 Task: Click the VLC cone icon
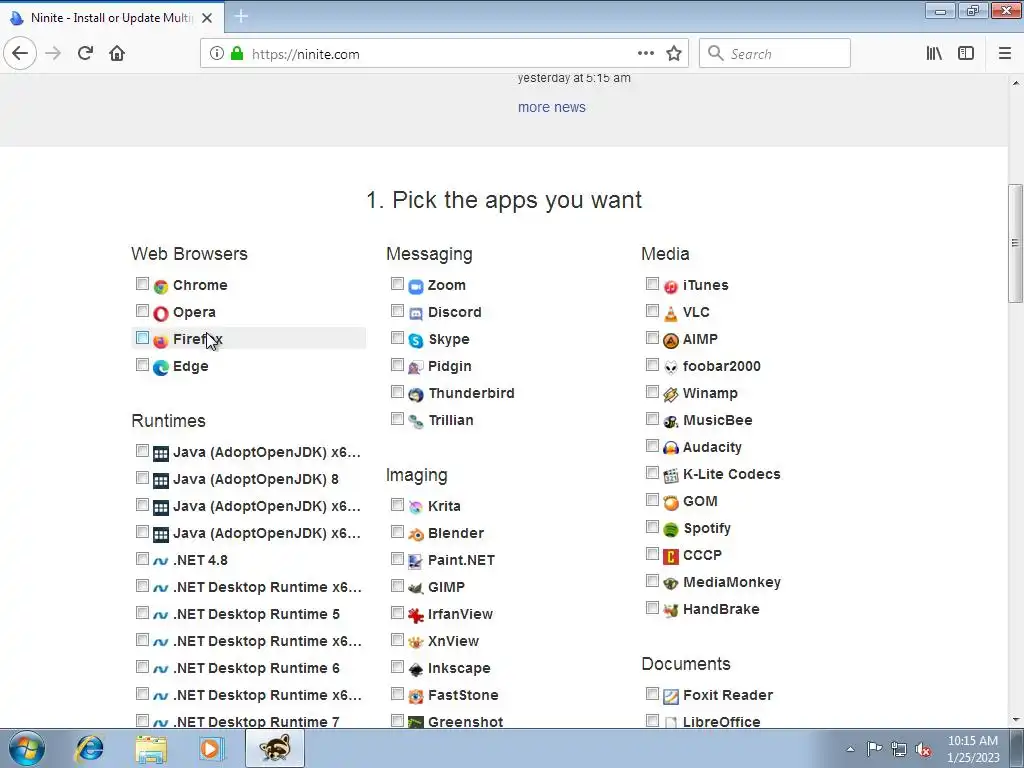click(671, 313)
